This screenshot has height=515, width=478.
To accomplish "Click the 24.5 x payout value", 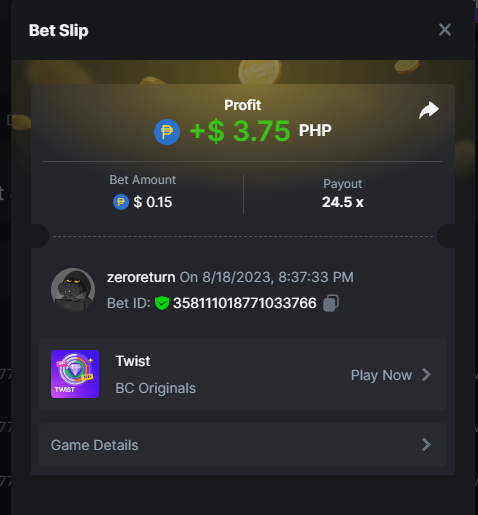I will coord(343,202).
